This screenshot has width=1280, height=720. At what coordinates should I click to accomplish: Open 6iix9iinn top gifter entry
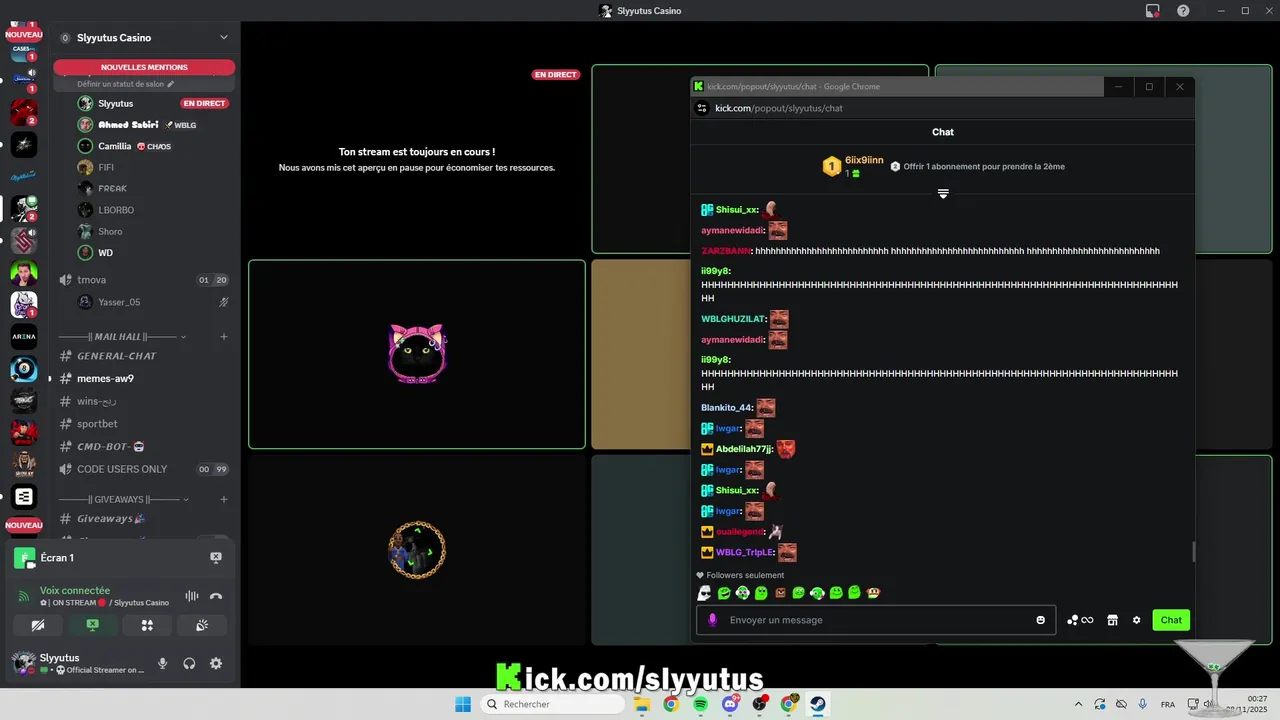tap(854, 166)
